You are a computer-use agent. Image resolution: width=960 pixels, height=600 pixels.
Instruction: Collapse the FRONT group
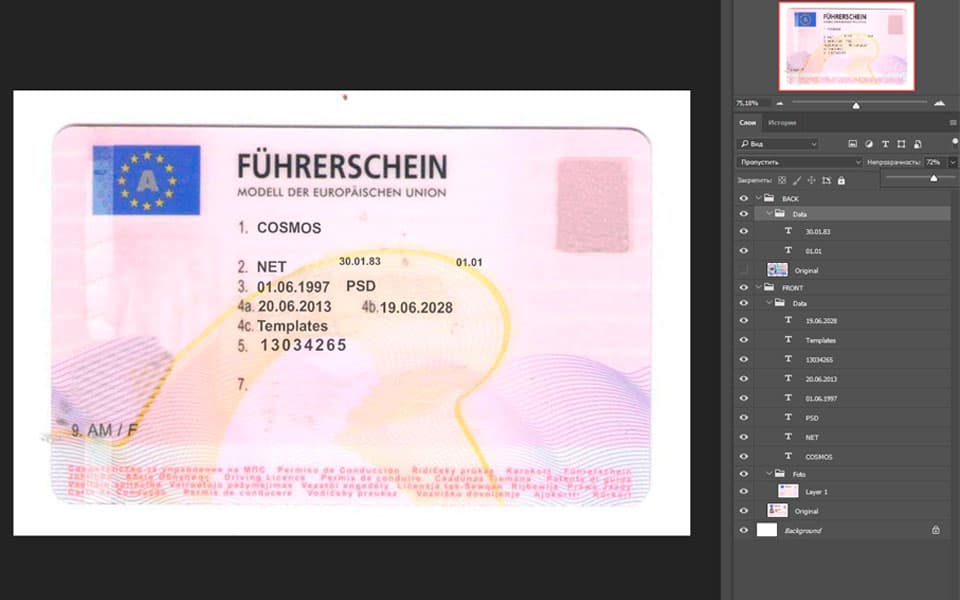coord(758,287)
